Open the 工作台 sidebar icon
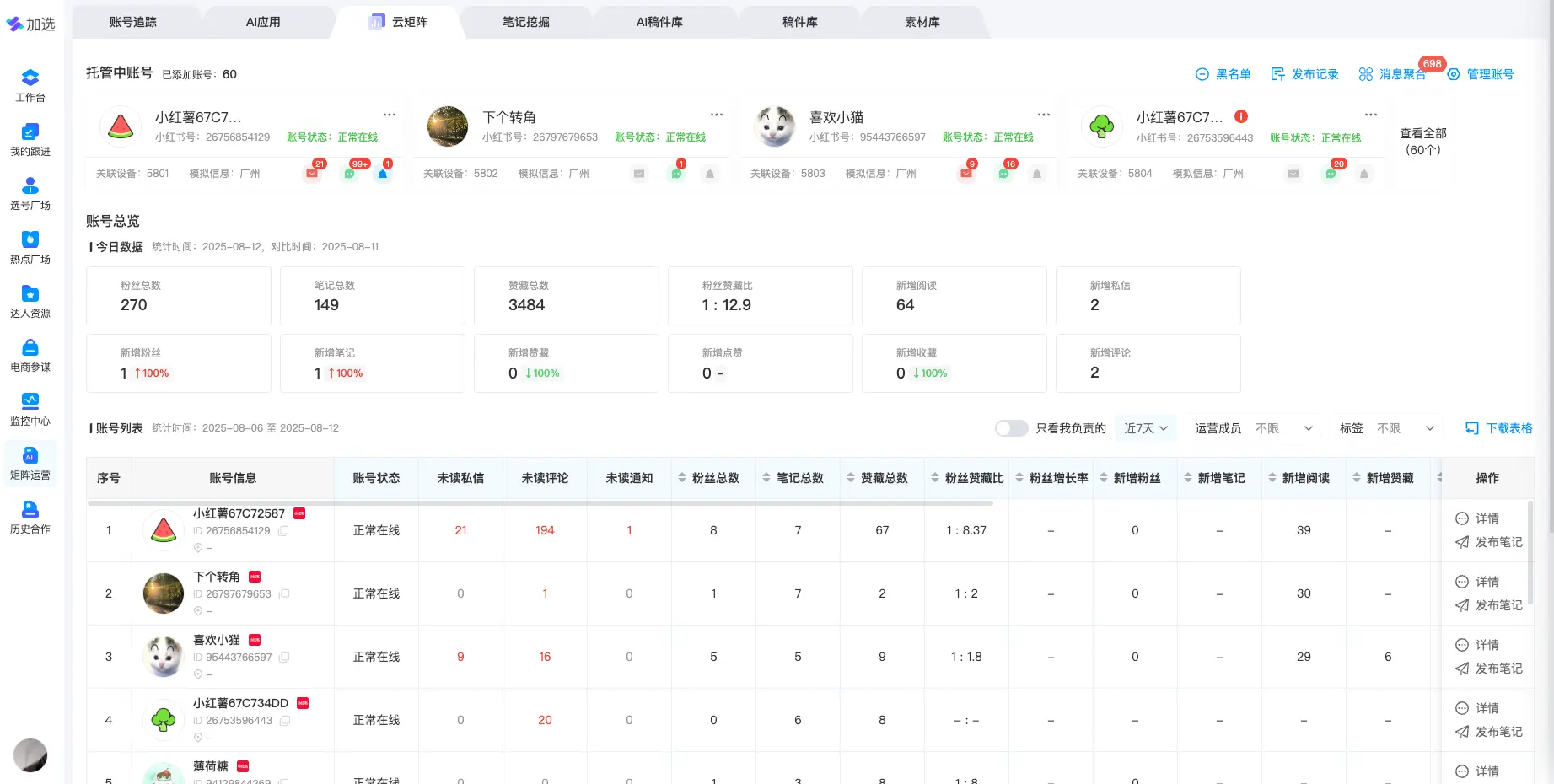Image resolution: width=1554 pixels, height=784 pixels. pos(30,85)
